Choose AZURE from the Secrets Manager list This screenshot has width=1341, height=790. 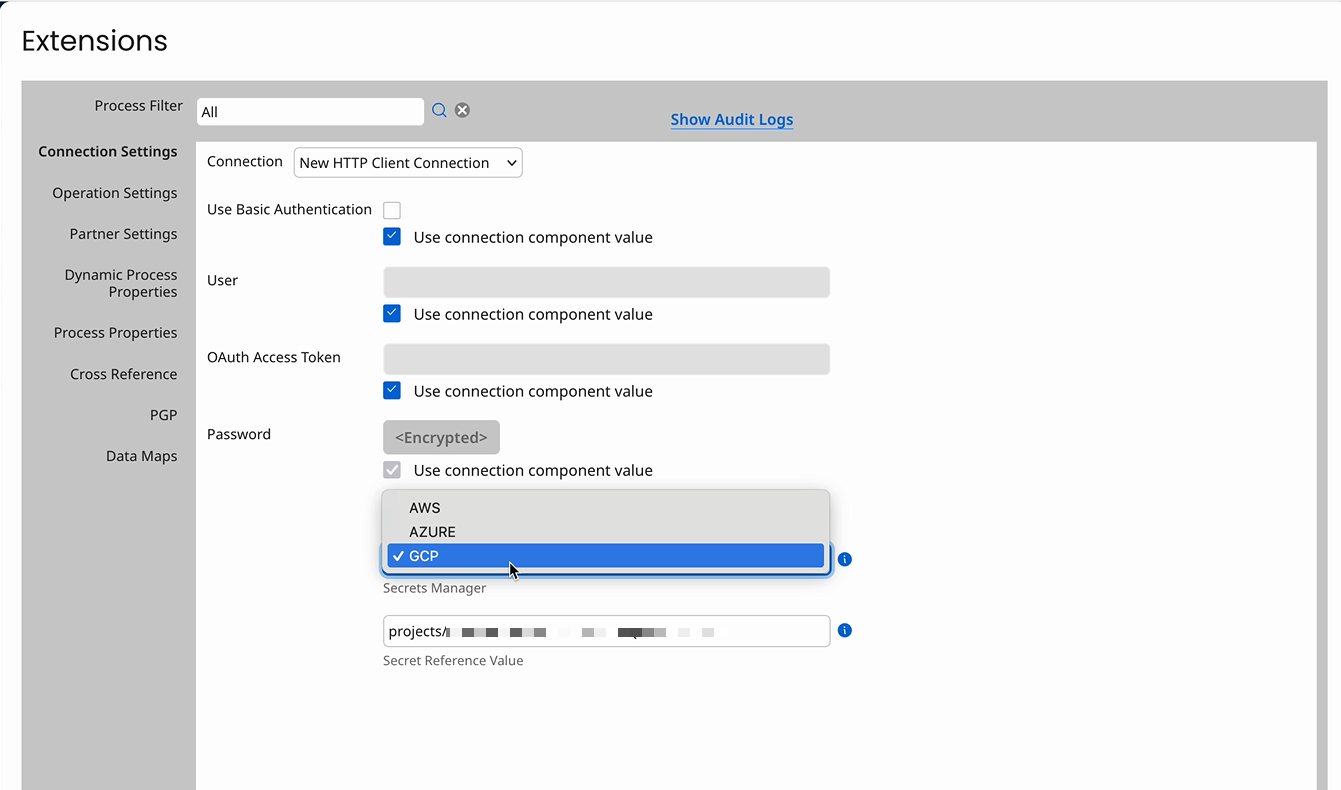(604, 531)
